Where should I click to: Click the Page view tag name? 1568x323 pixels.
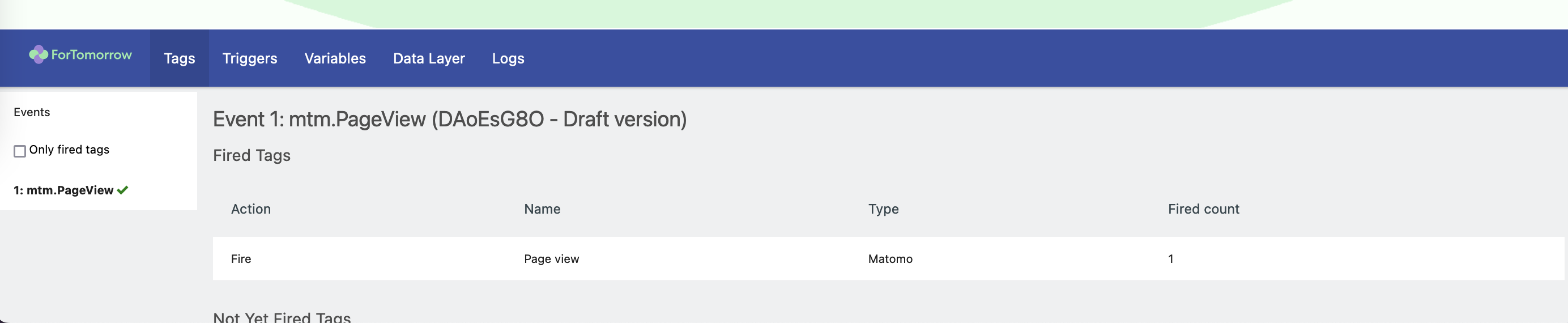552,259
